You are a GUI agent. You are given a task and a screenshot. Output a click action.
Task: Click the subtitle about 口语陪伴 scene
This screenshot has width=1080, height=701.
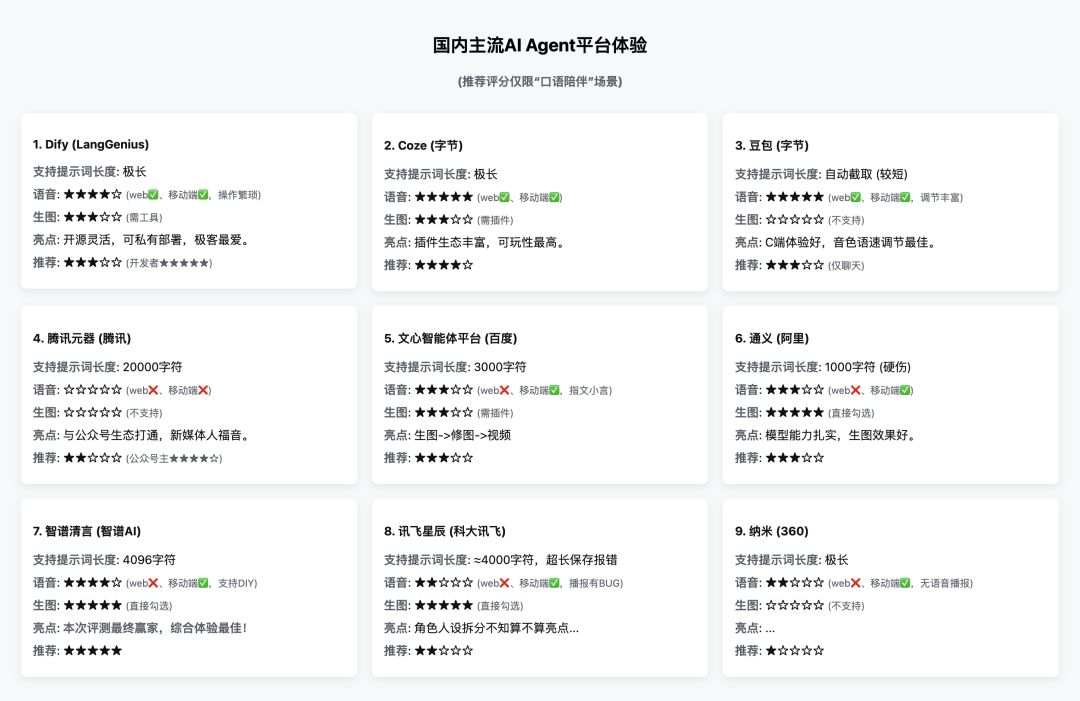click(539, 81)
